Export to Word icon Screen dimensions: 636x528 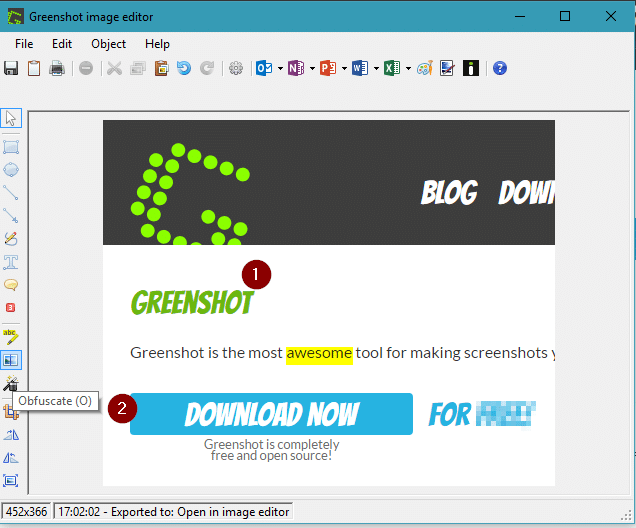(360, 68)
